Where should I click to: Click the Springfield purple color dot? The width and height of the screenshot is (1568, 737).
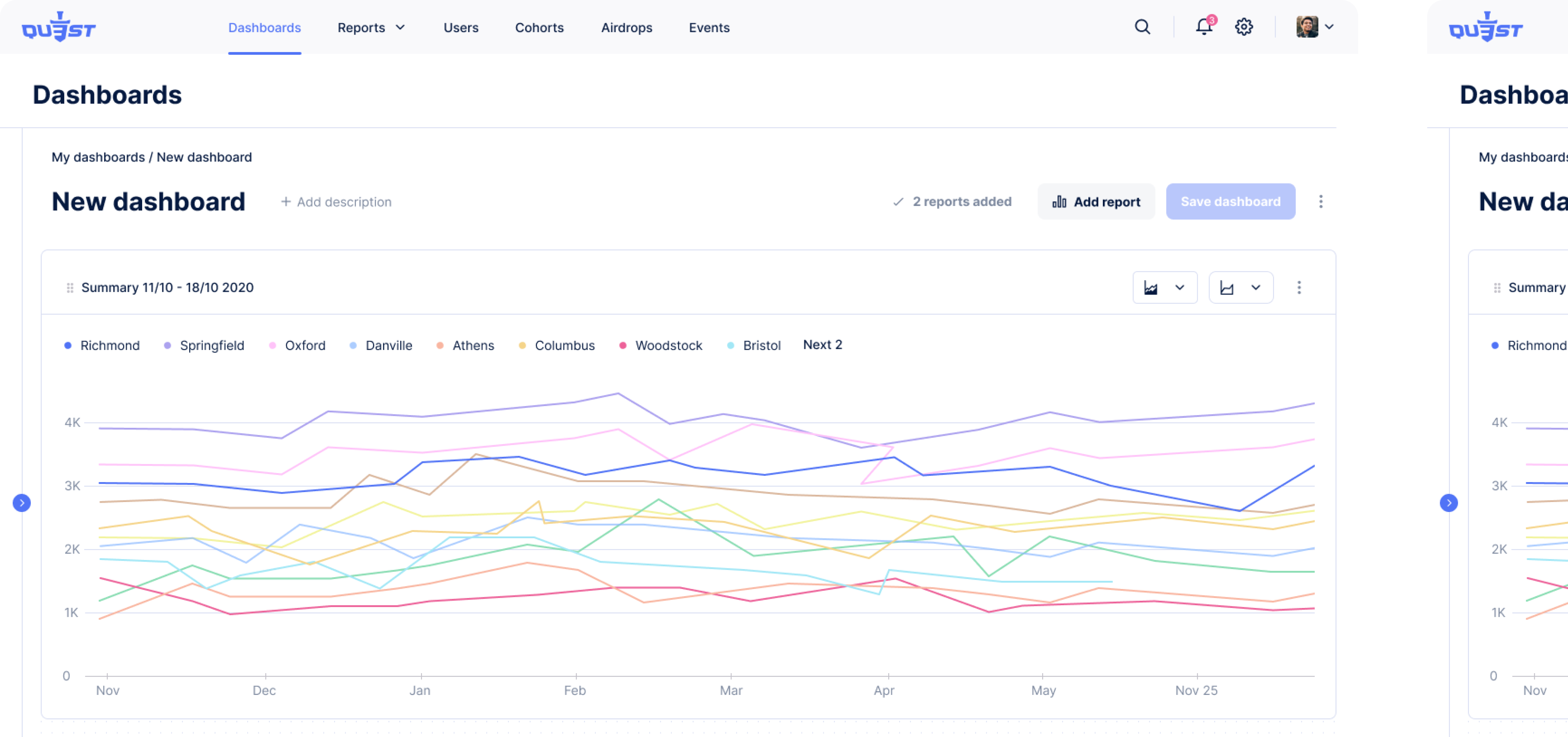pos(167,345)
